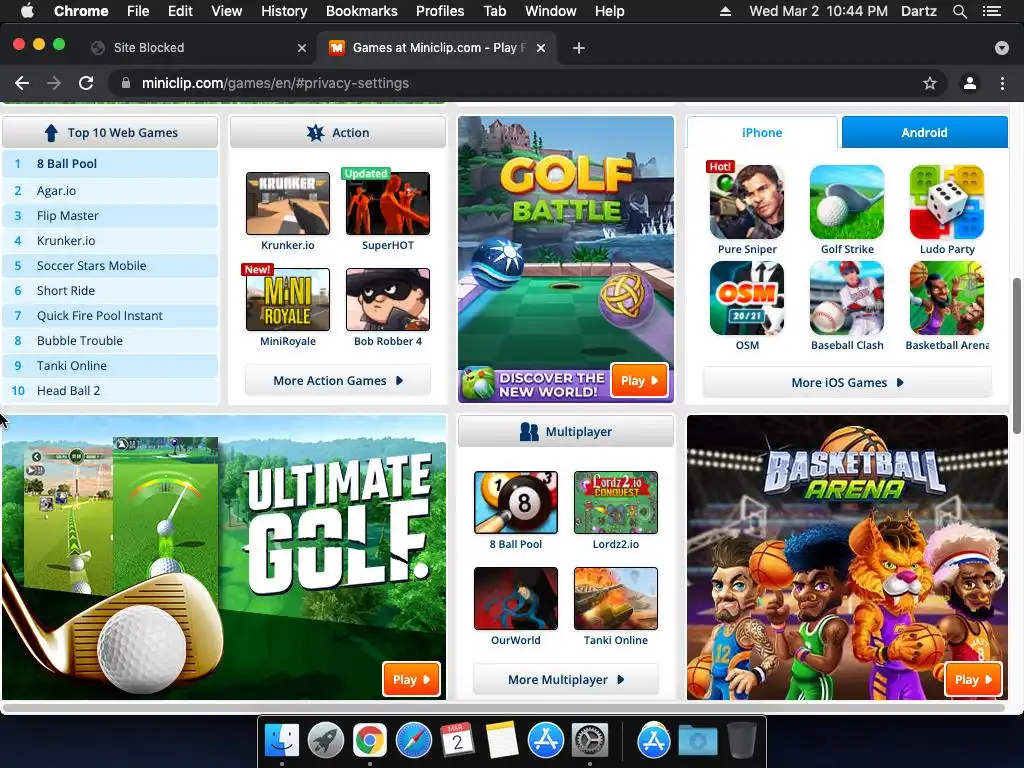
Task: Open More Multiplayer games
Action: 566,680
